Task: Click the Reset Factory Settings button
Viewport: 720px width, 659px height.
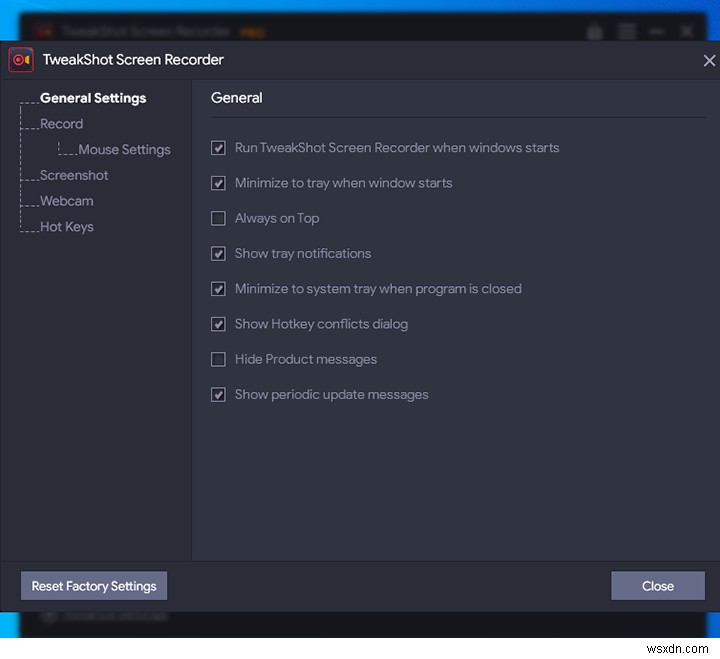Action: (x=94, y=586)
